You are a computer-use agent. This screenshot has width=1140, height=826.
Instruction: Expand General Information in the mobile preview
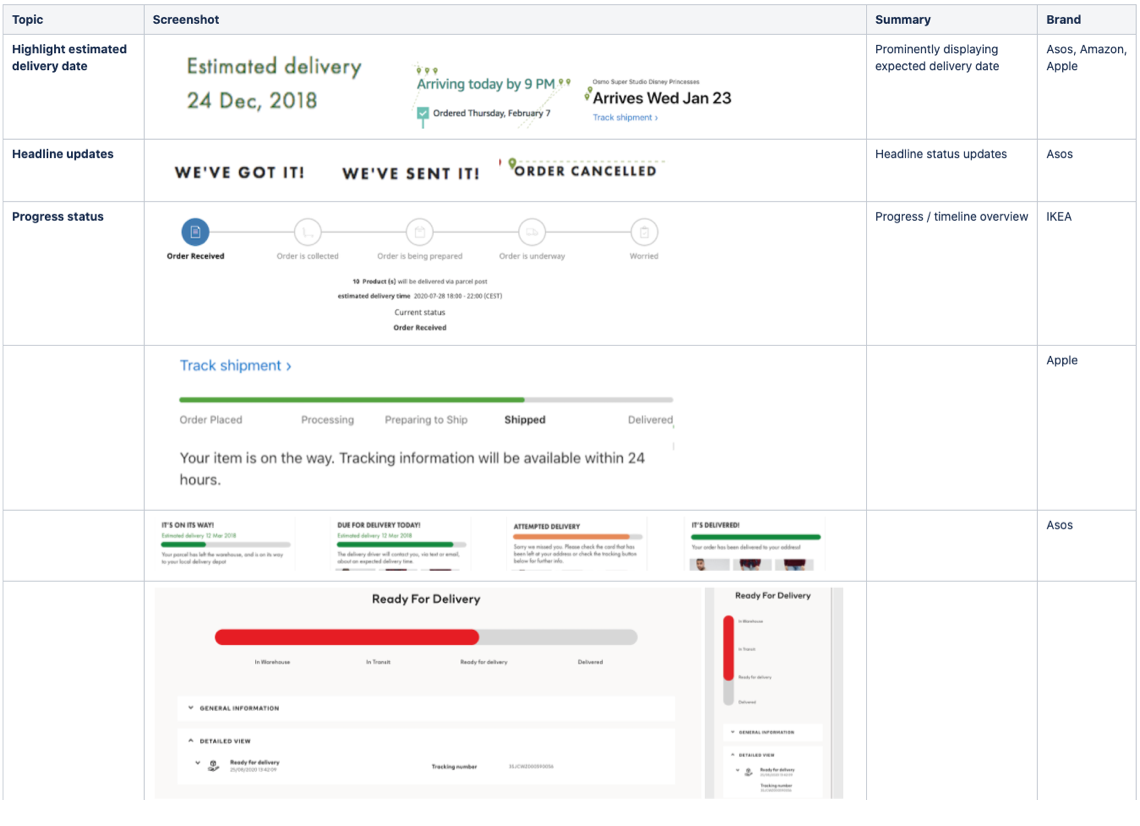tap(732, 732)
